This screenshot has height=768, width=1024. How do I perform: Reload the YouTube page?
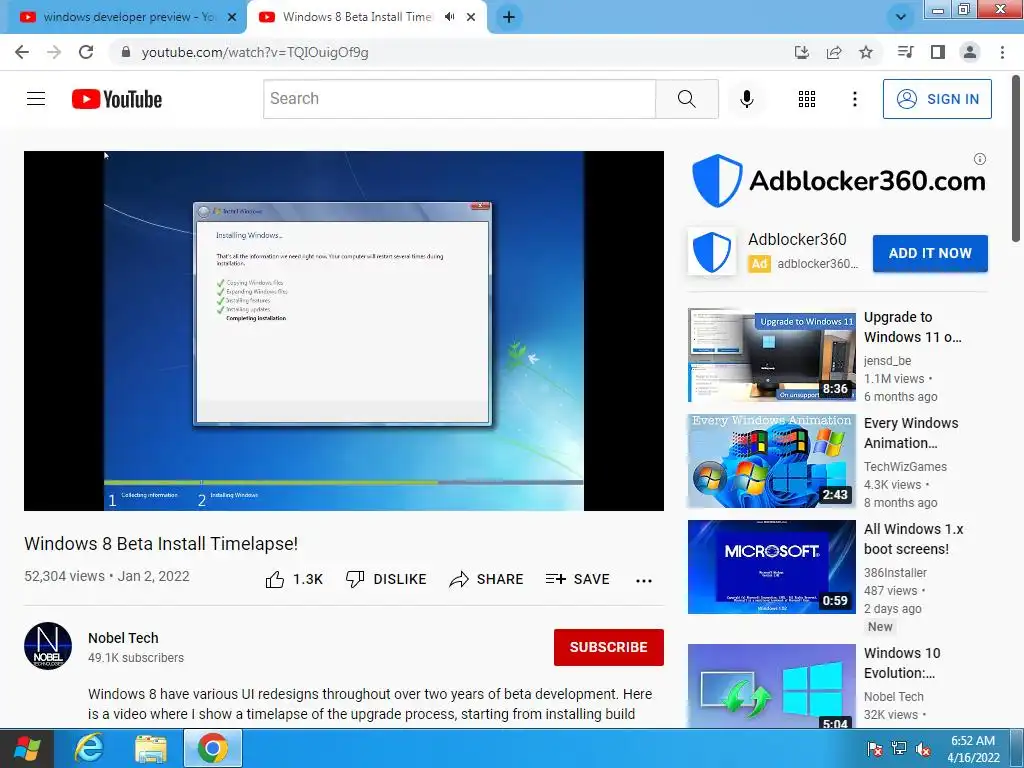point(86,52)
